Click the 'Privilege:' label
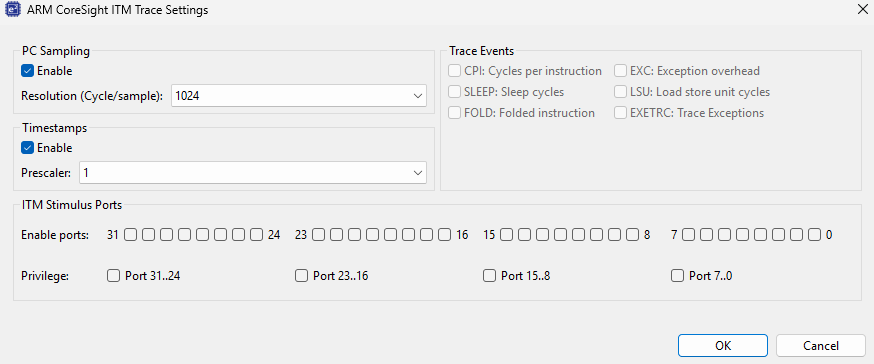 pos(45,275)
